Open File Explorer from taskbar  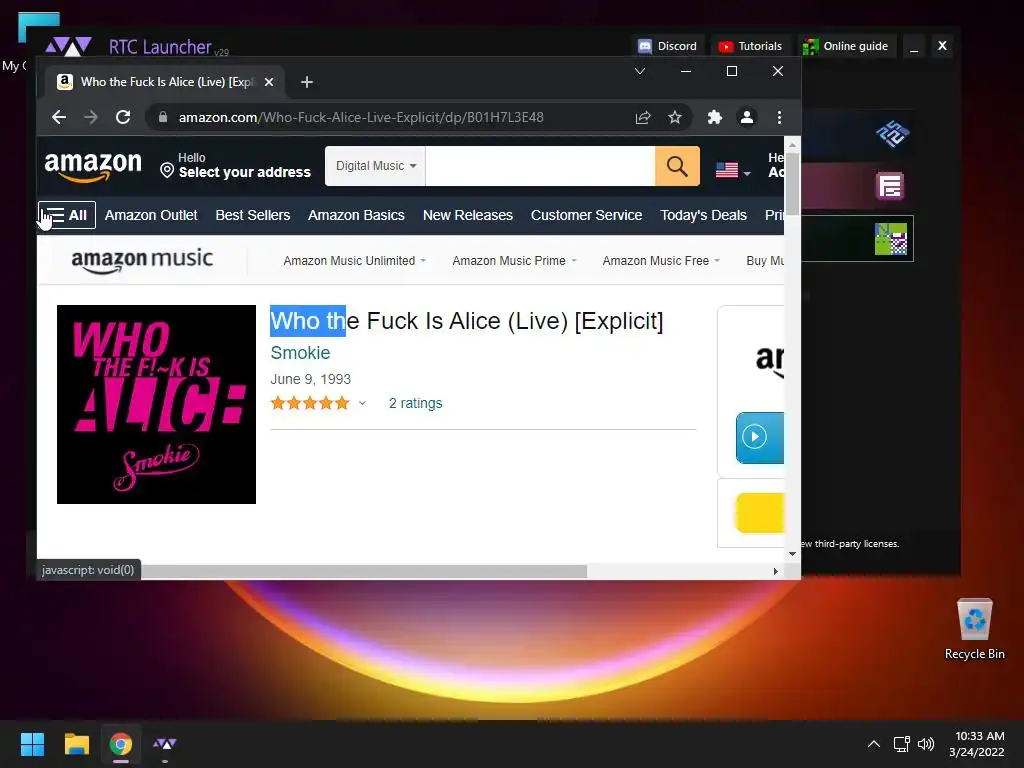[76, 744]
